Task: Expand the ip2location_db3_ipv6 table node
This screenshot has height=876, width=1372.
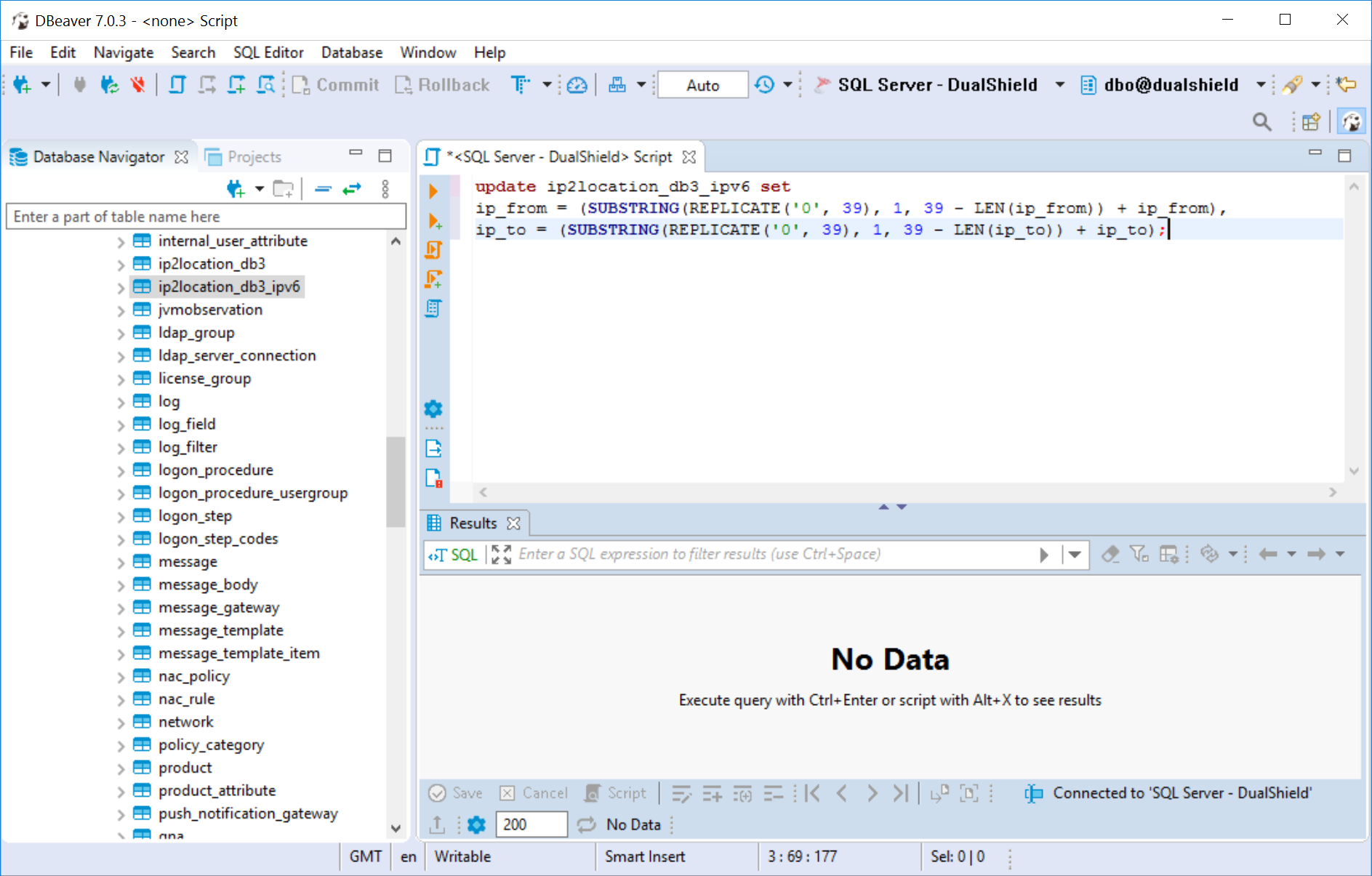Action: 121,287
